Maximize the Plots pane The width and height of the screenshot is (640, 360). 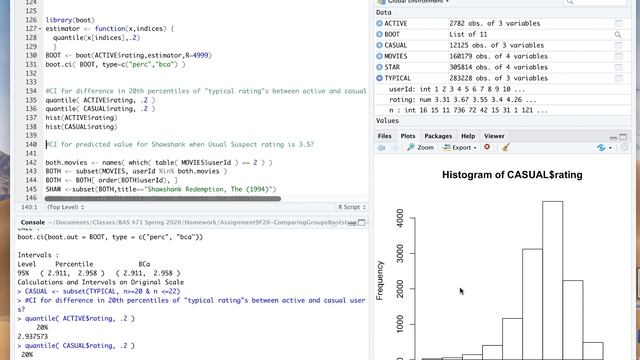(x=623, y=137)
